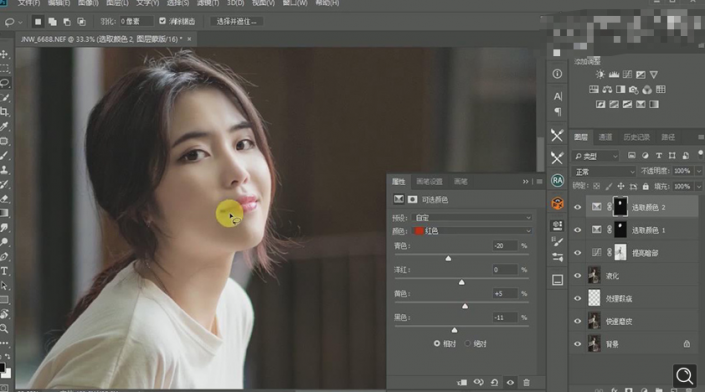Select the Crop tool
This screenshot has height=392, width=705.
coord(4,112)
